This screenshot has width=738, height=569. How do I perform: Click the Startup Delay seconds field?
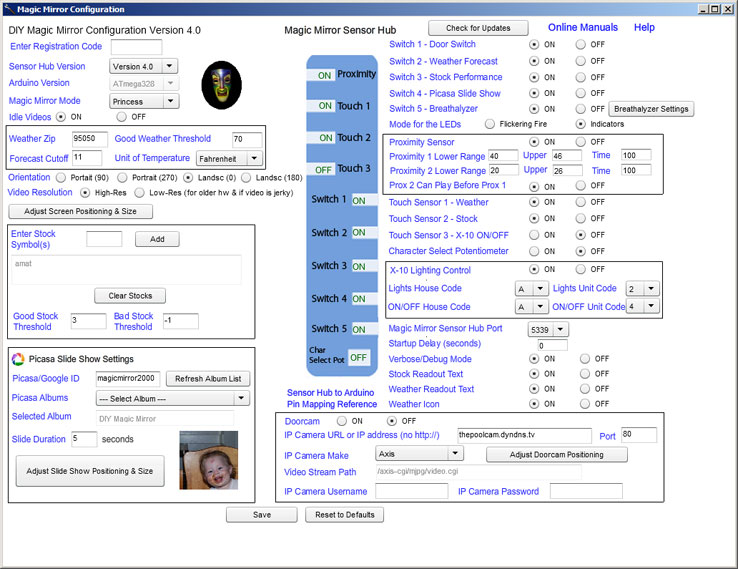tap(553, 345)
